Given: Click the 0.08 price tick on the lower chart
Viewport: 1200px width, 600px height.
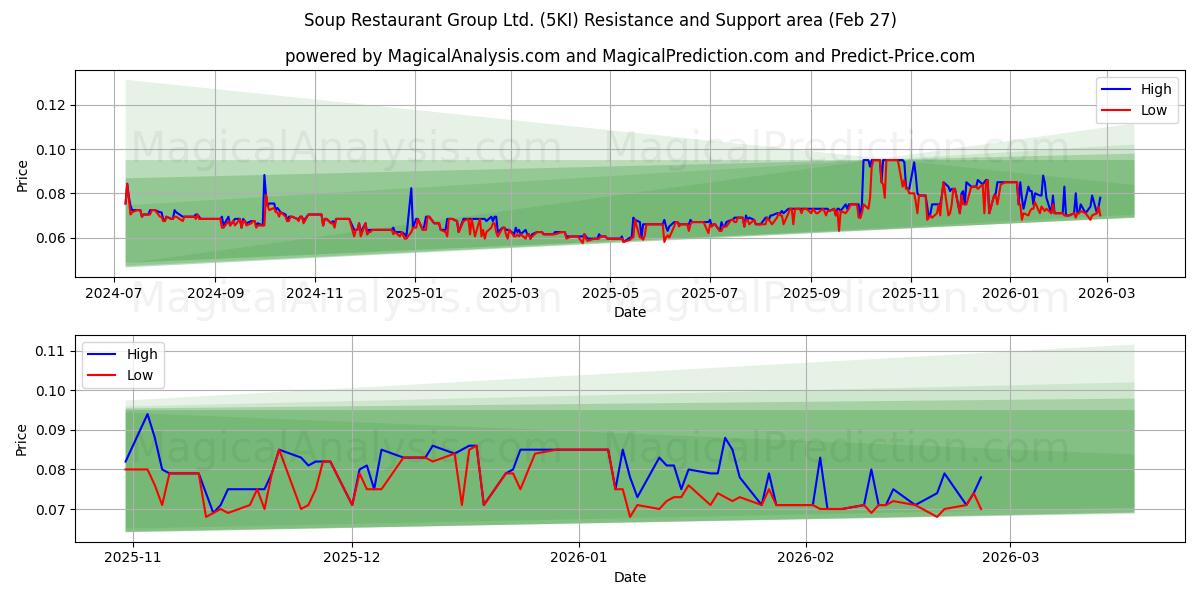Looking at the screenshot, I should 52,470.
